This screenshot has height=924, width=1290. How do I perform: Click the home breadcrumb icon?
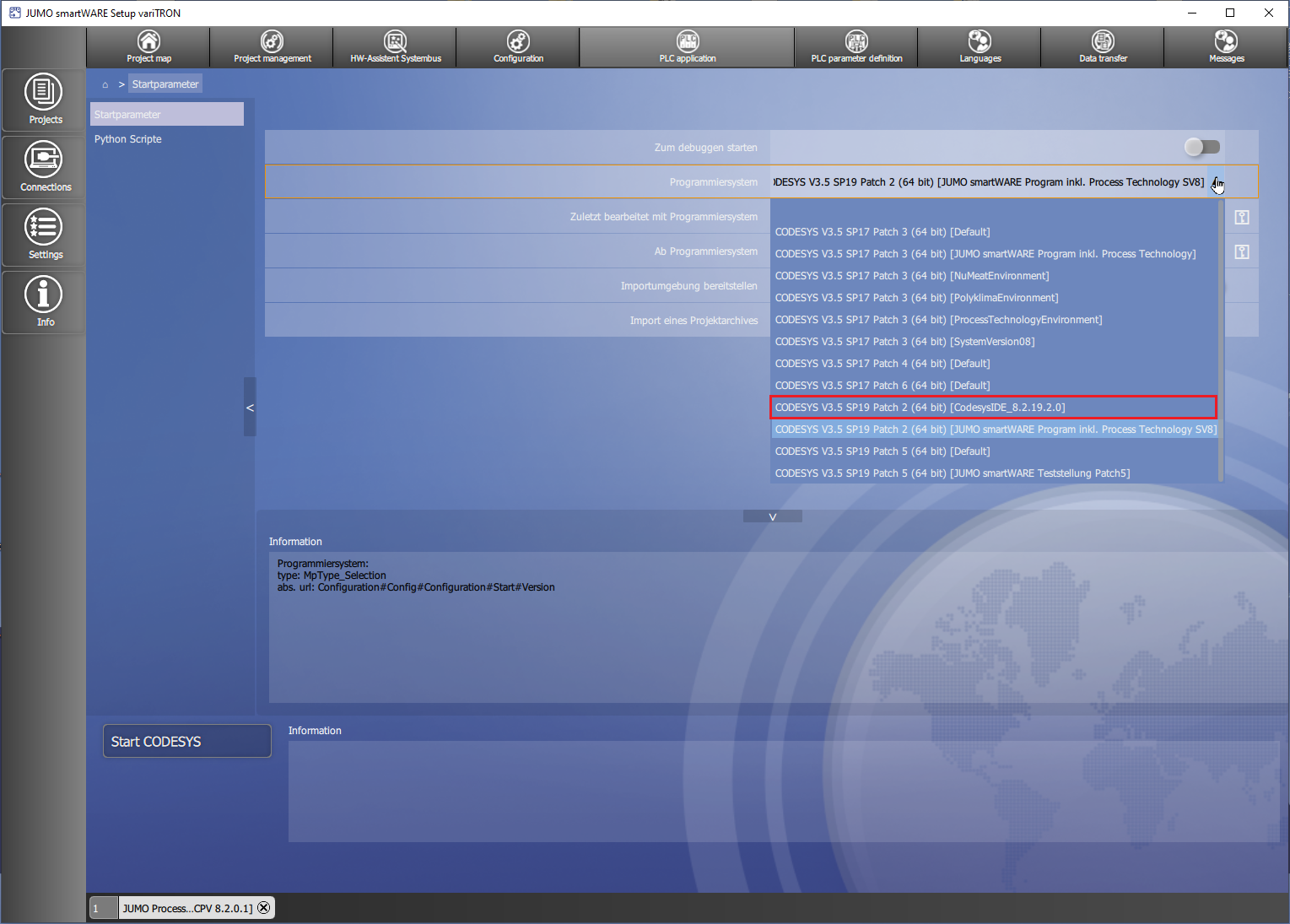pyautogui.click(x=105, y=84)
